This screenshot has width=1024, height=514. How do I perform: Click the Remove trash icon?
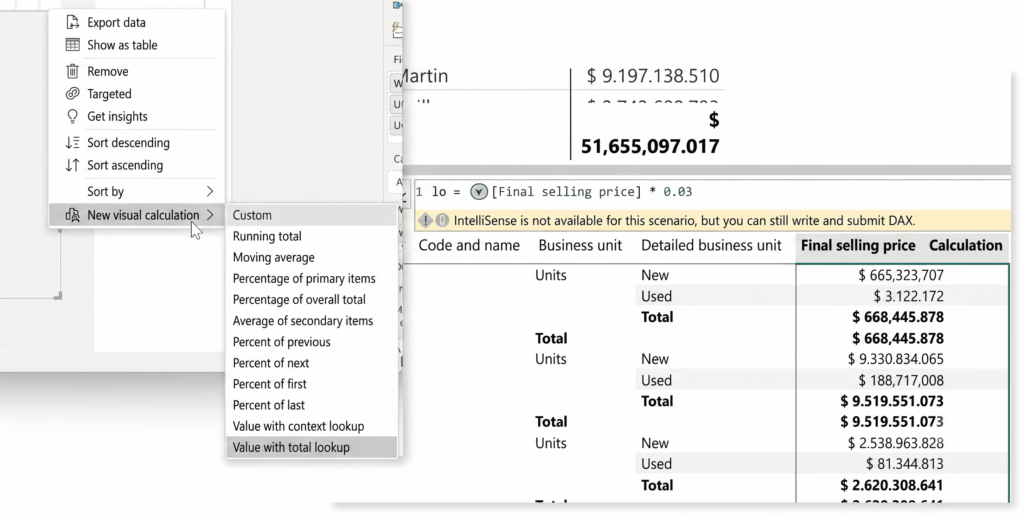click(x=72, y=71)
